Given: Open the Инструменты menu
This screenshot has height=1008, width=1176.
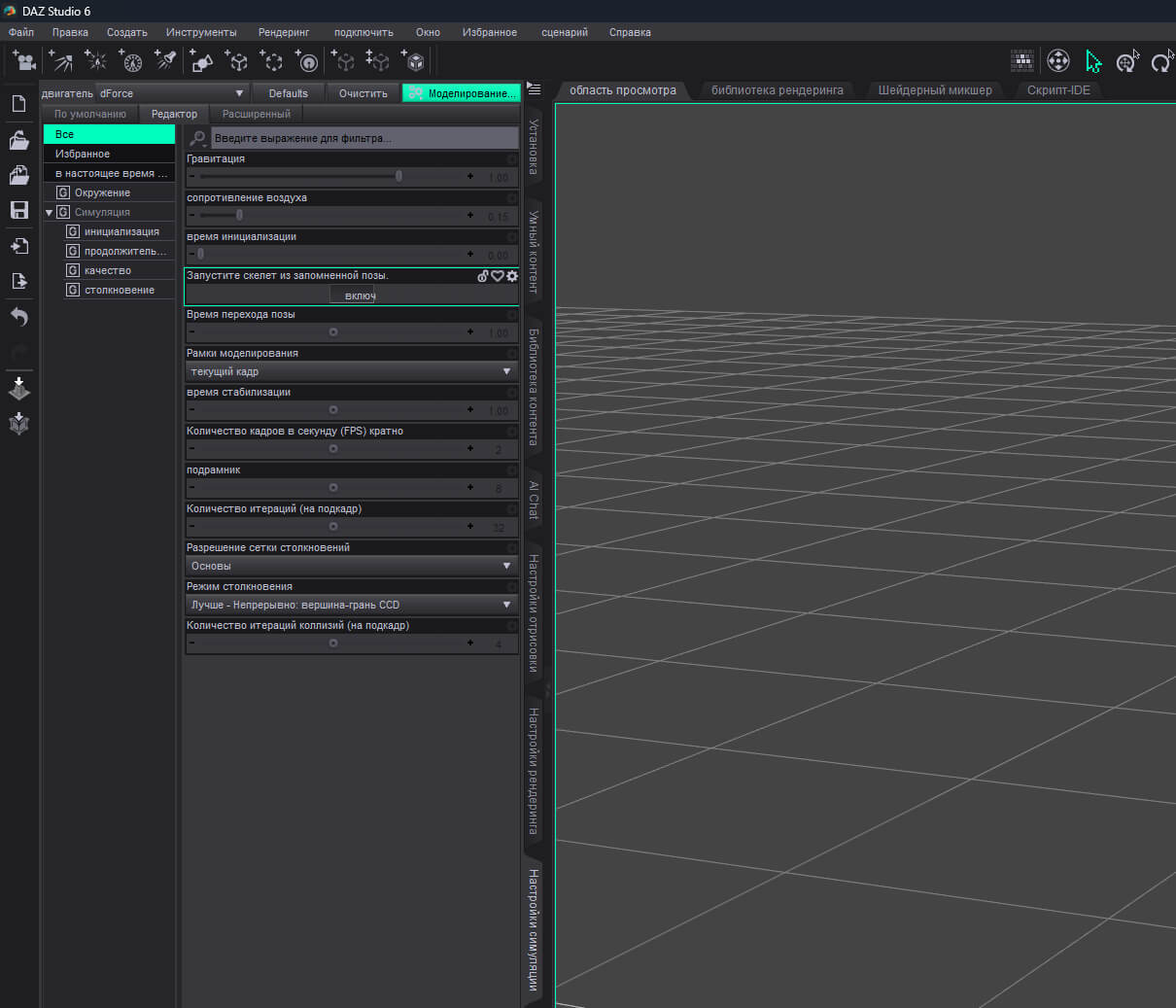Looking at the screenshot, I should [x=201, y=32].
